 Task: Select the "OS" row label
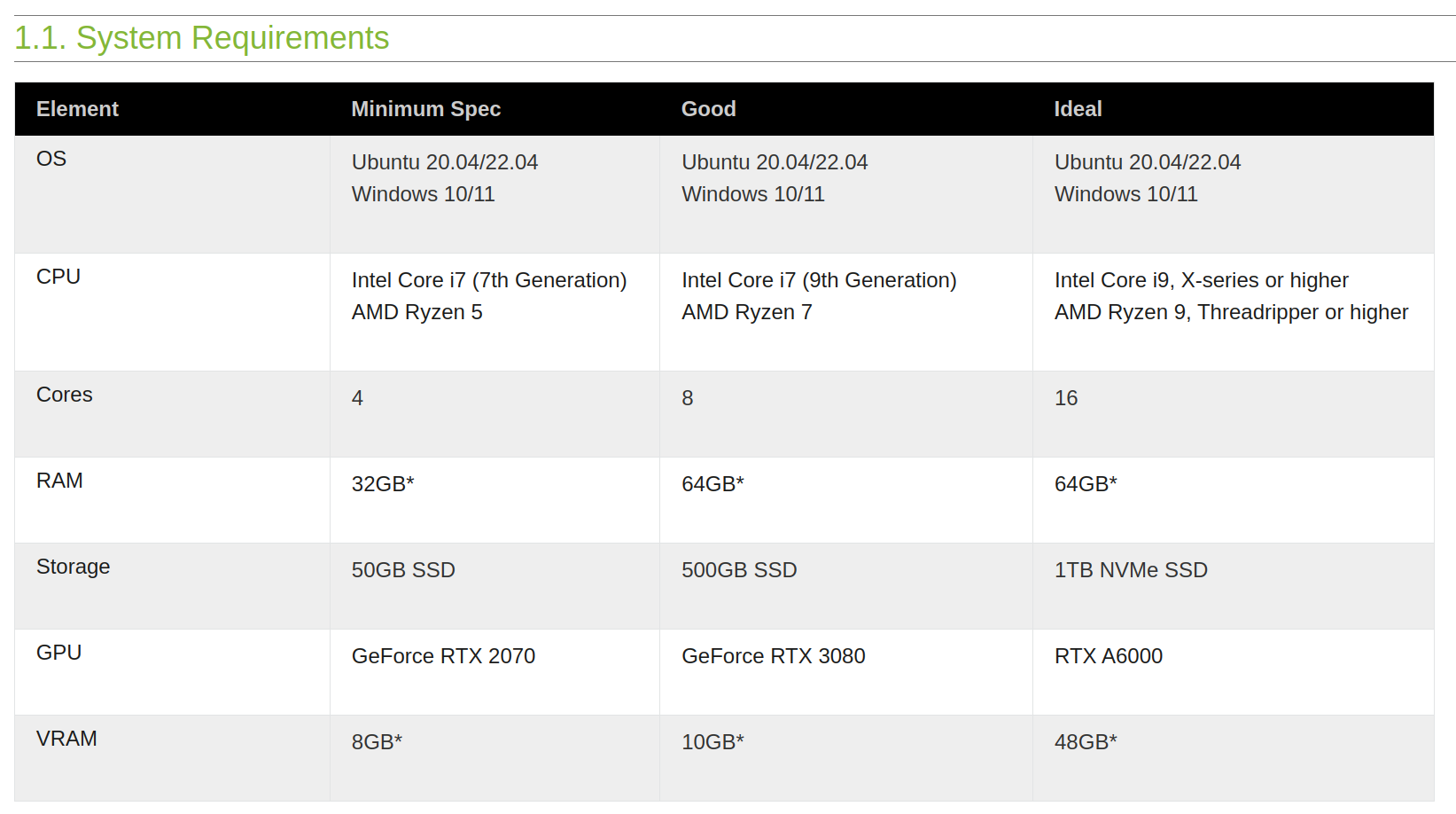click(x=51, y=159)
